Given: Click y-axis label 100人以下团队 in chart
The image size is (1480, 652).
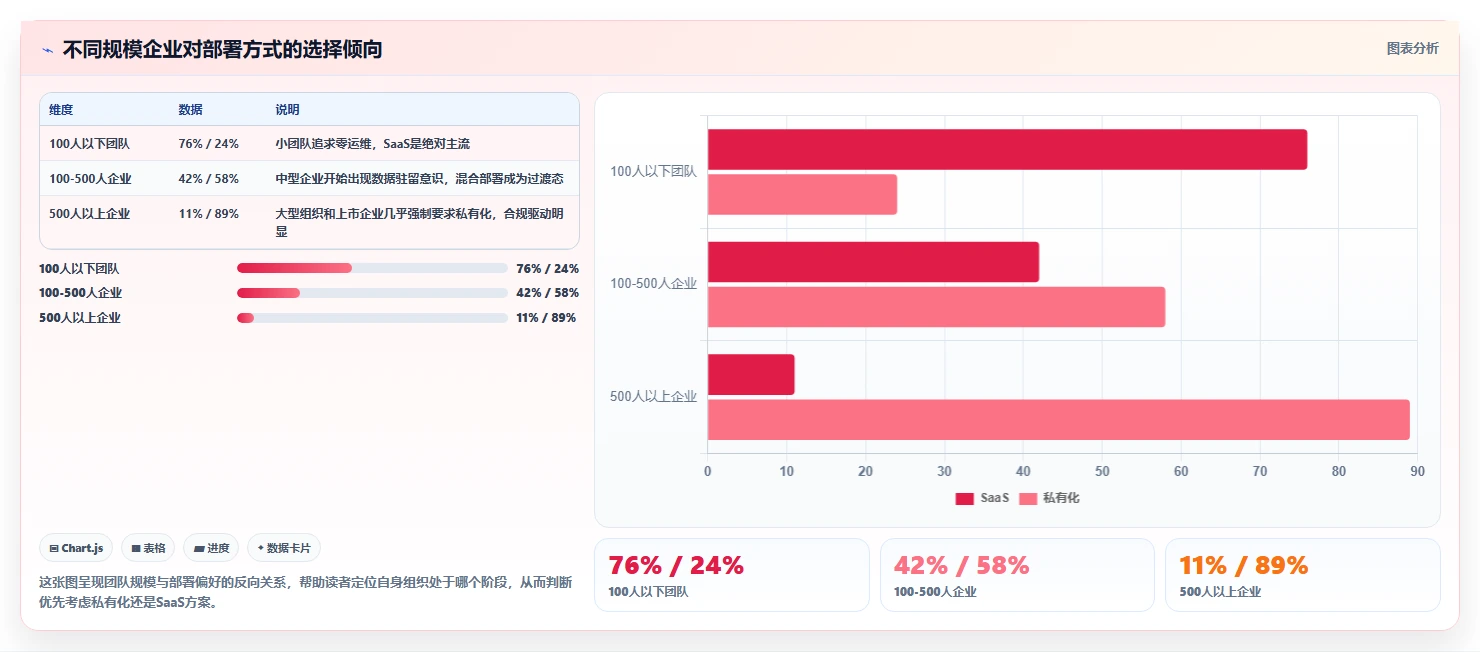Looking at the screenshot, I should 653,171.
